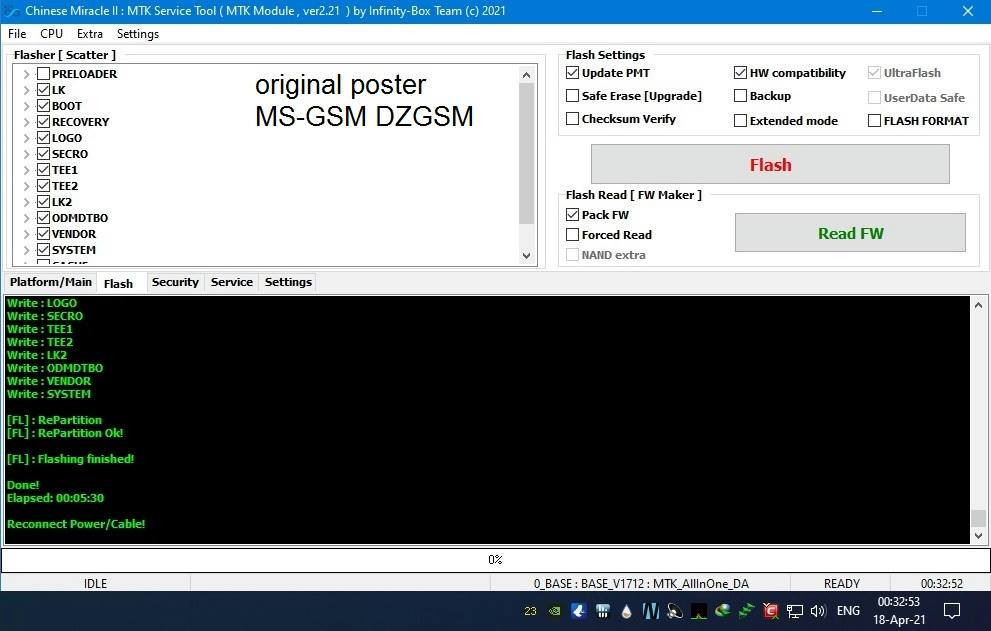Click the partition list scrollbar down arrow

tap(526, 255)
